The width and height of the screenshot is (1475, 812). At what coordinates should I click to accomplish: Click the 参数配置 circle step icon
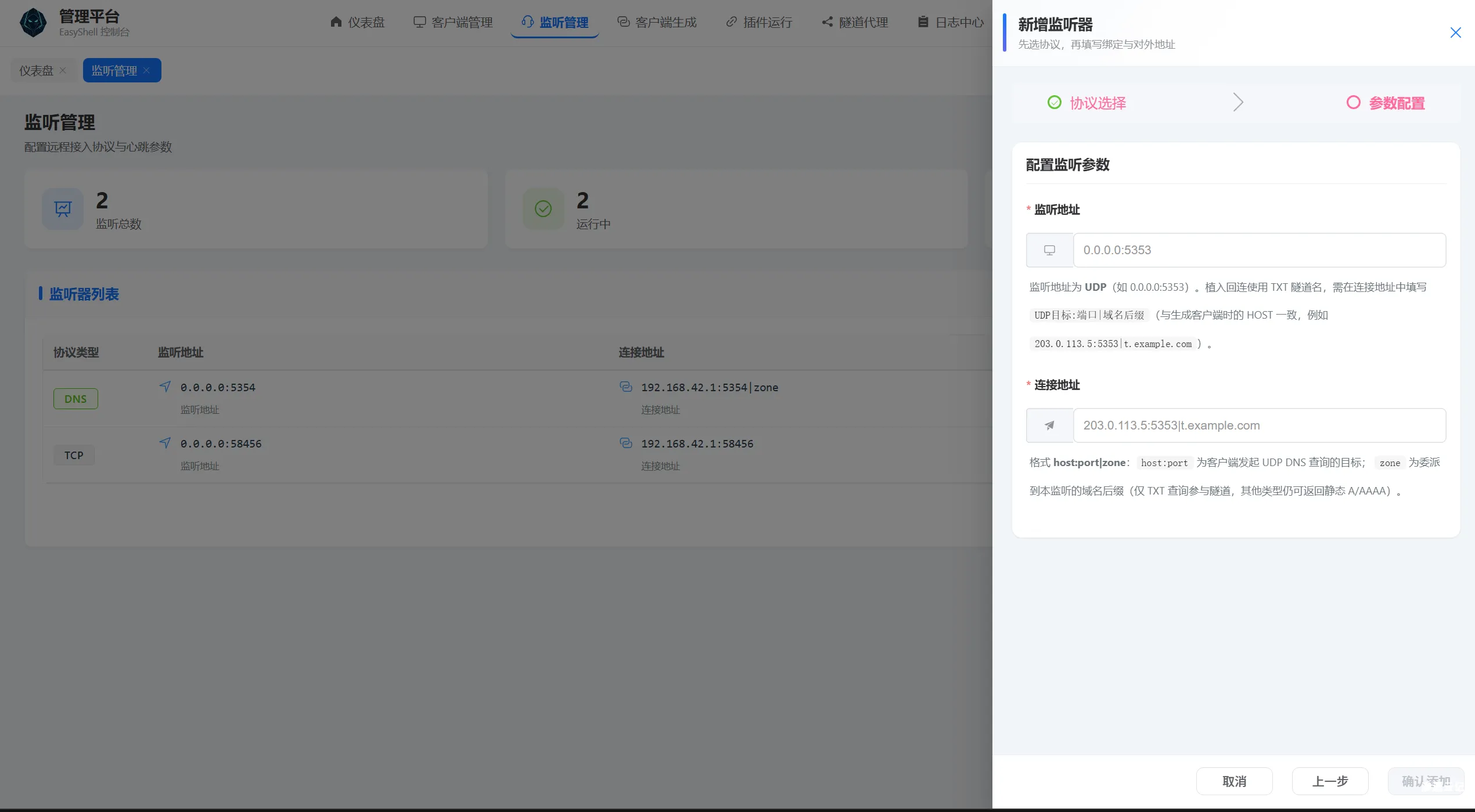[x=1353, y=103]
